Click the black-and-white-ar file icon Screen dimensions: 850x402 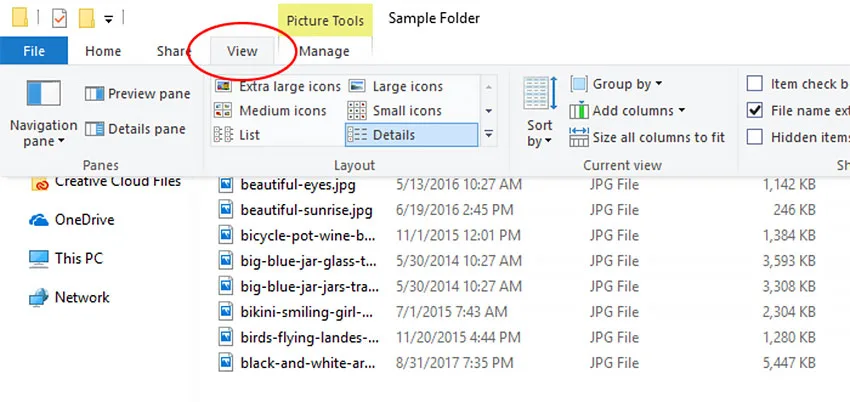[226, 363]
